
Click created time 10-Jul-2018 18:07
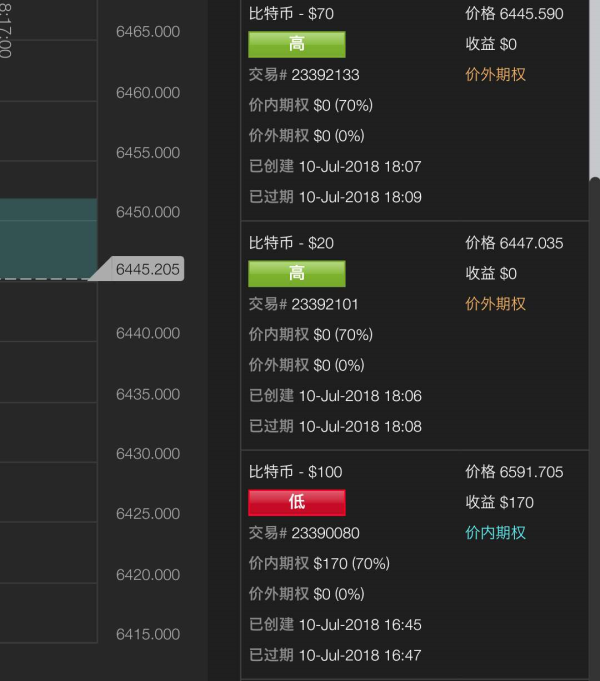(x=360, y=166)
